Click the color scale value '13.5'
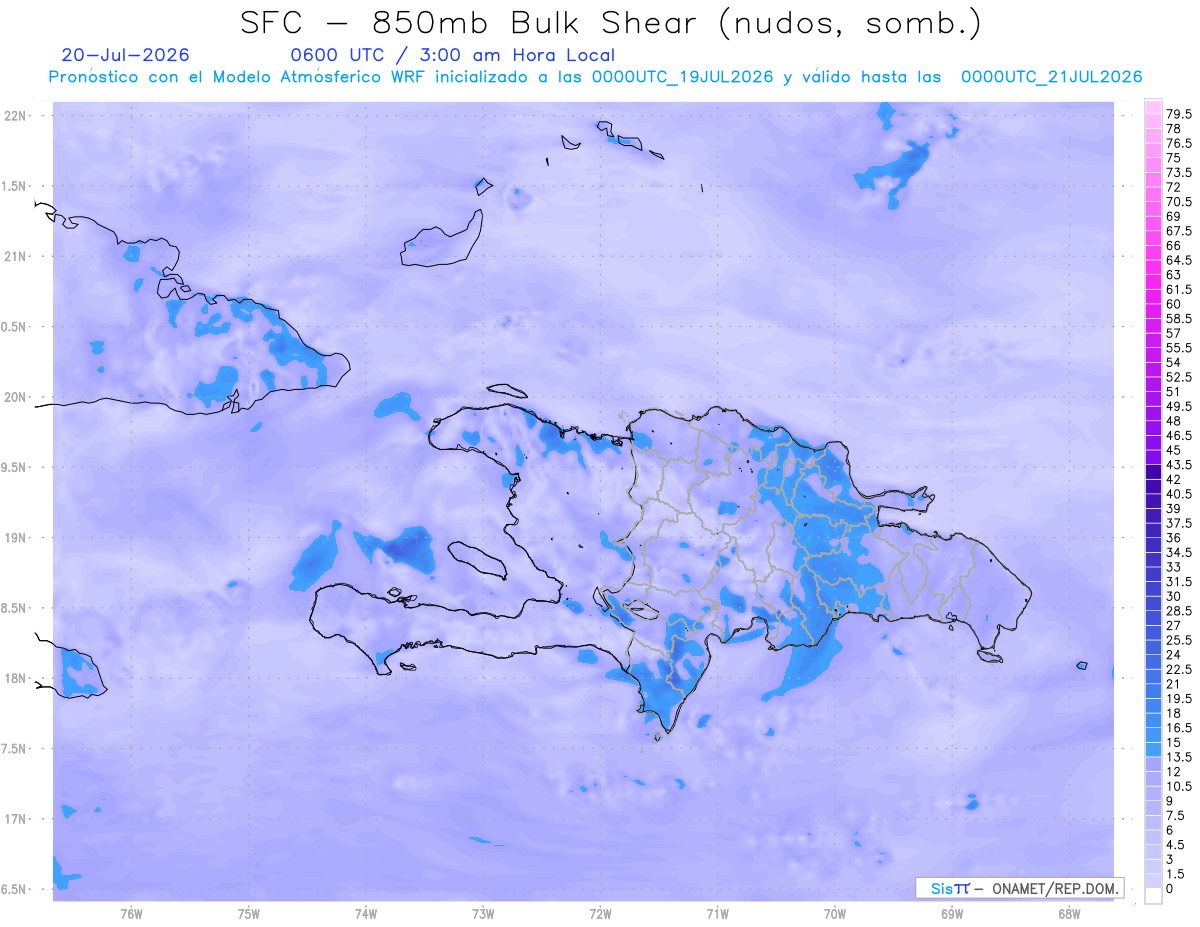The width and height of the screenshot is (1200, 927). coord(1178,757)
